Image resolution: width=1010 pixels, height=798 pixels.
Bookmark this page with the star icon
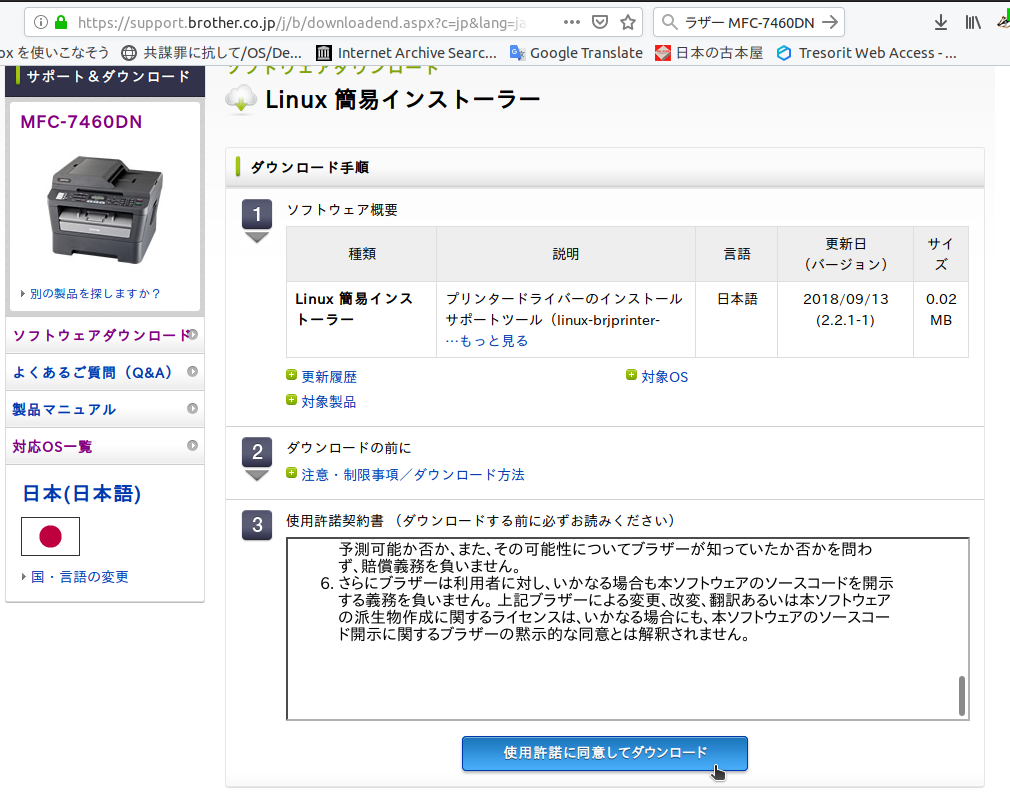(628, 23)
